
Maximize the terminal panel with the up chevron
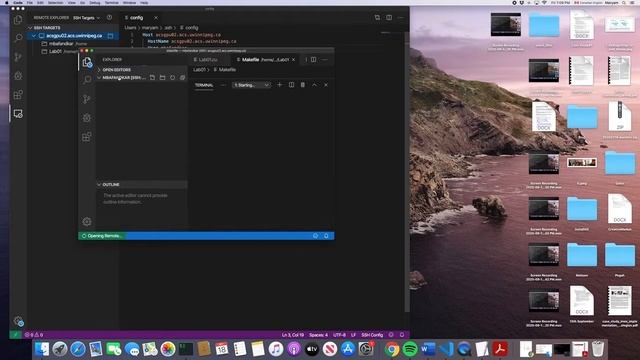(314, 85)
